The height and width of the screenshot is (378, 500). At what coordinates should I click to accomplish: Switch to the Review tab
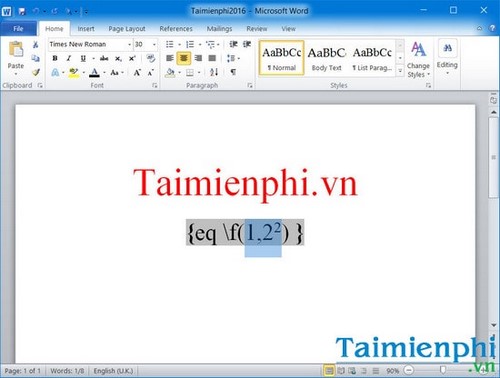[x=257, y=29]
